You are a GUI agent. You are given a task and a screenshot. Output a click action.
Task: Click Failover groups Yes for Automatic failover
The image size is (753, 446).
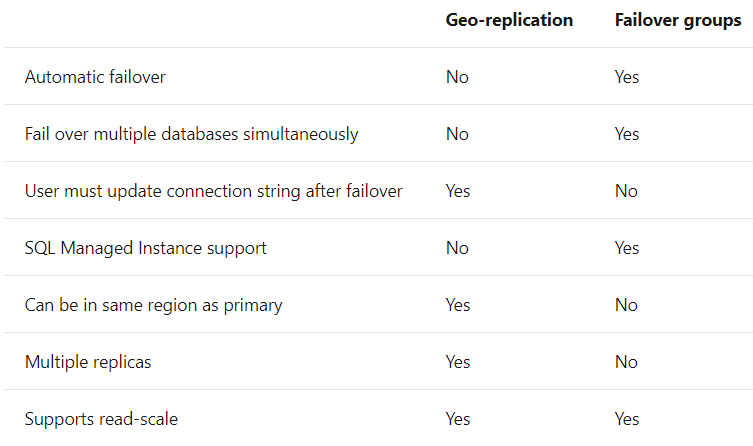click(627, 77)
